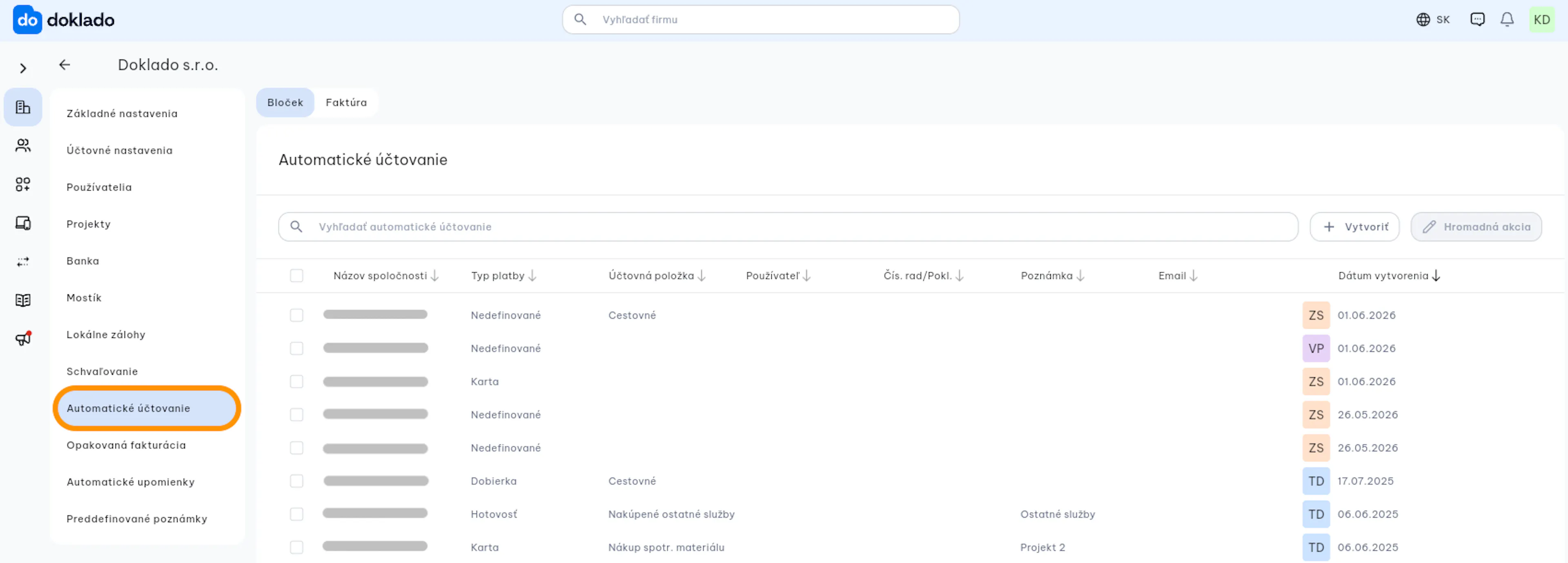Click the Vytvoriť button
This screenshot has width=1568, height=563.
point(1355,227)
